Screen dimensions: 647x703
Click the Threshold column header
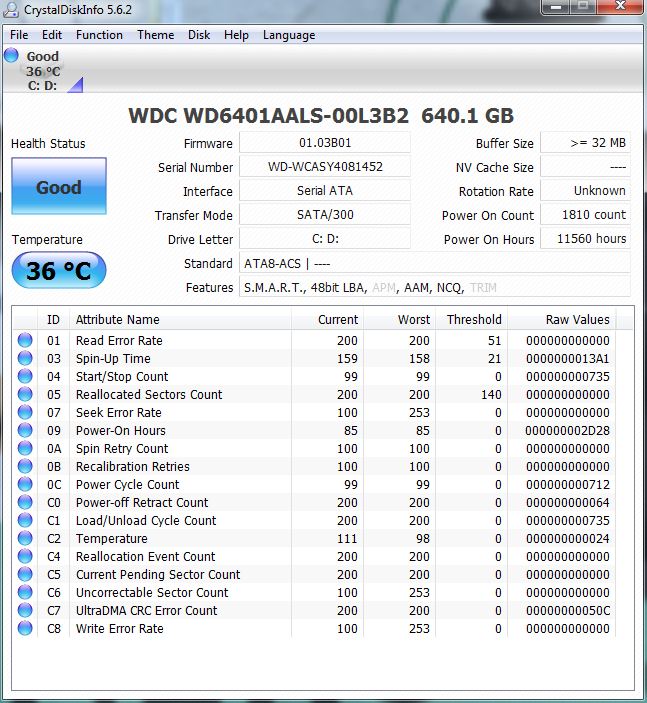pyautogui.click(x=472, y=320)
